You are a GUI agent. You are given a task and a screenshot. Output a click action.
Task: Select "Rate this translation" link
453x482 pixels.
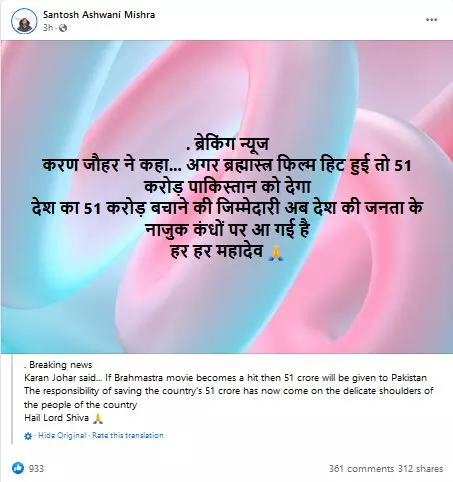(x=128, y=435)
